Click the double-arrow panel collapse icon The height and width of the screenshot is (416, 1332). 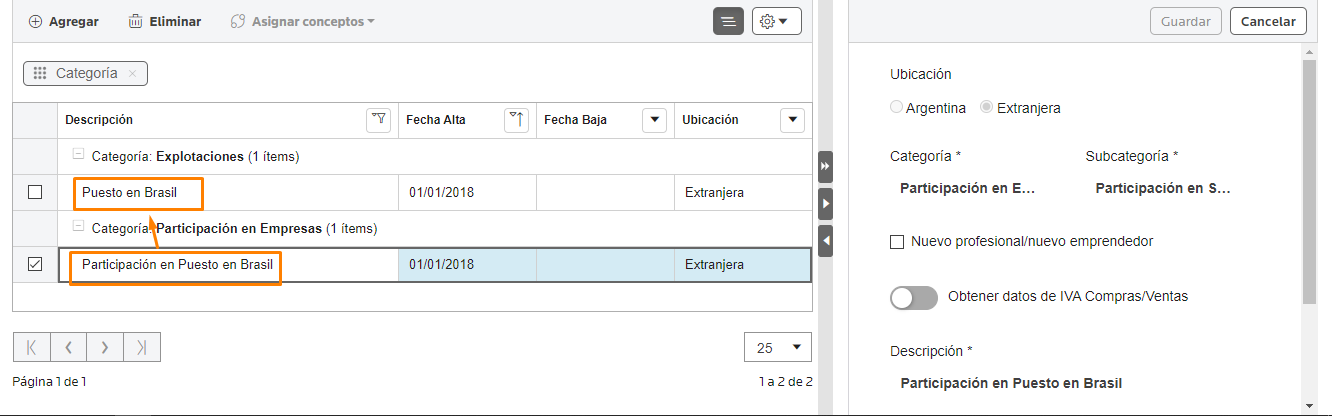point(825,166)
